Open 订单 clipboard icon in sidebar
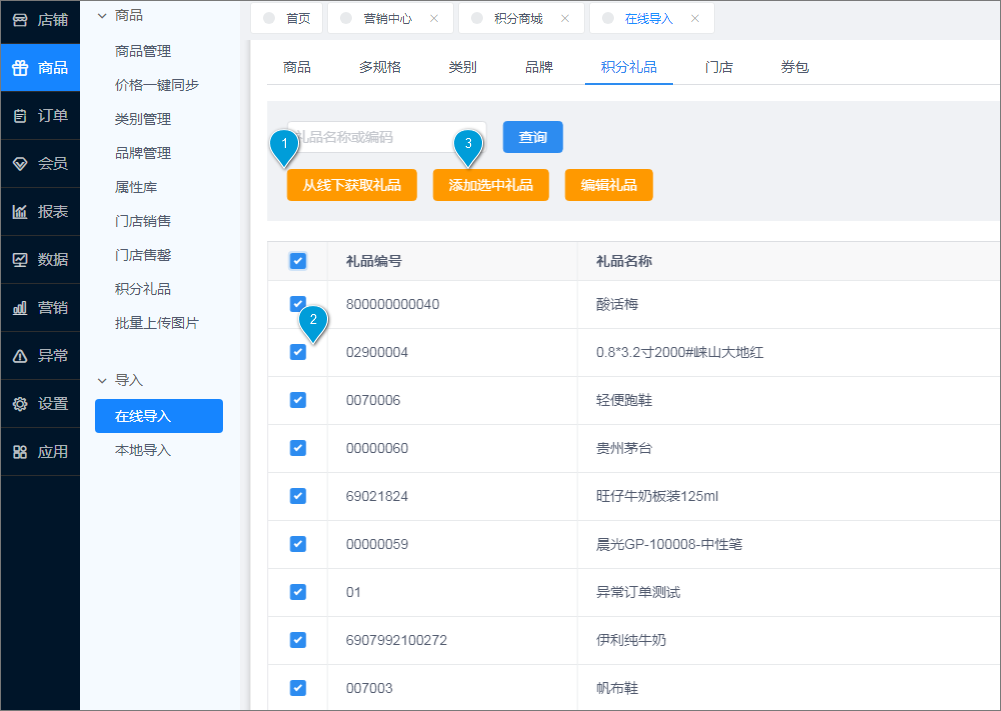The image size is (1001, 711). point(20,116)
